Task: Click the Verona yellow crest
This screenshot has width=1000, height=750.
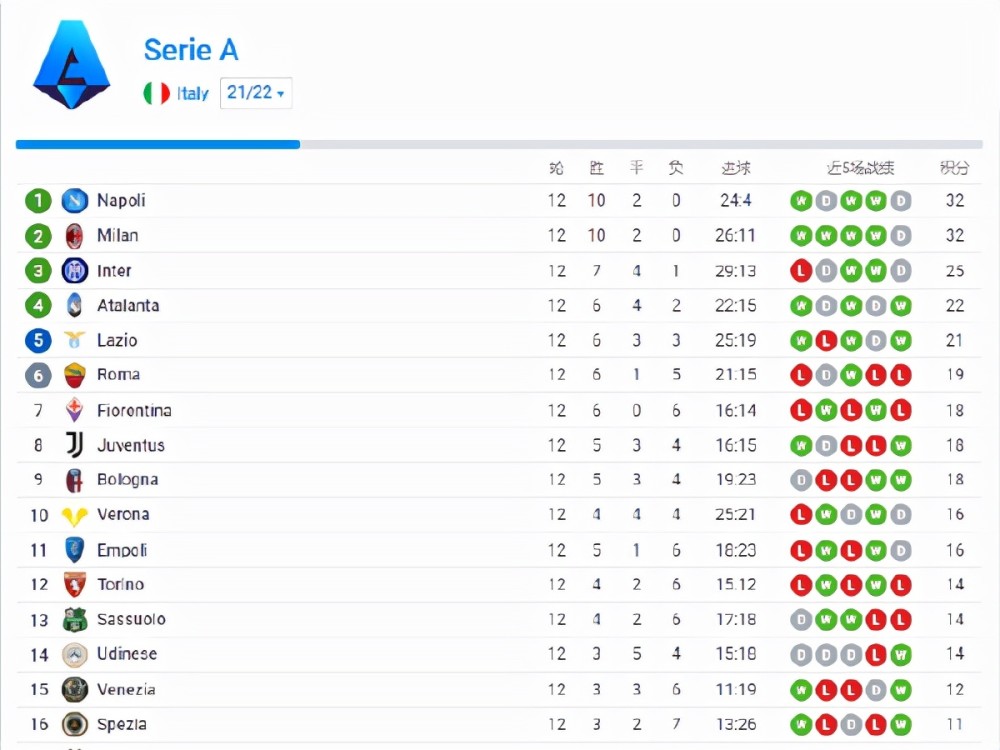Action: point(75,515)
